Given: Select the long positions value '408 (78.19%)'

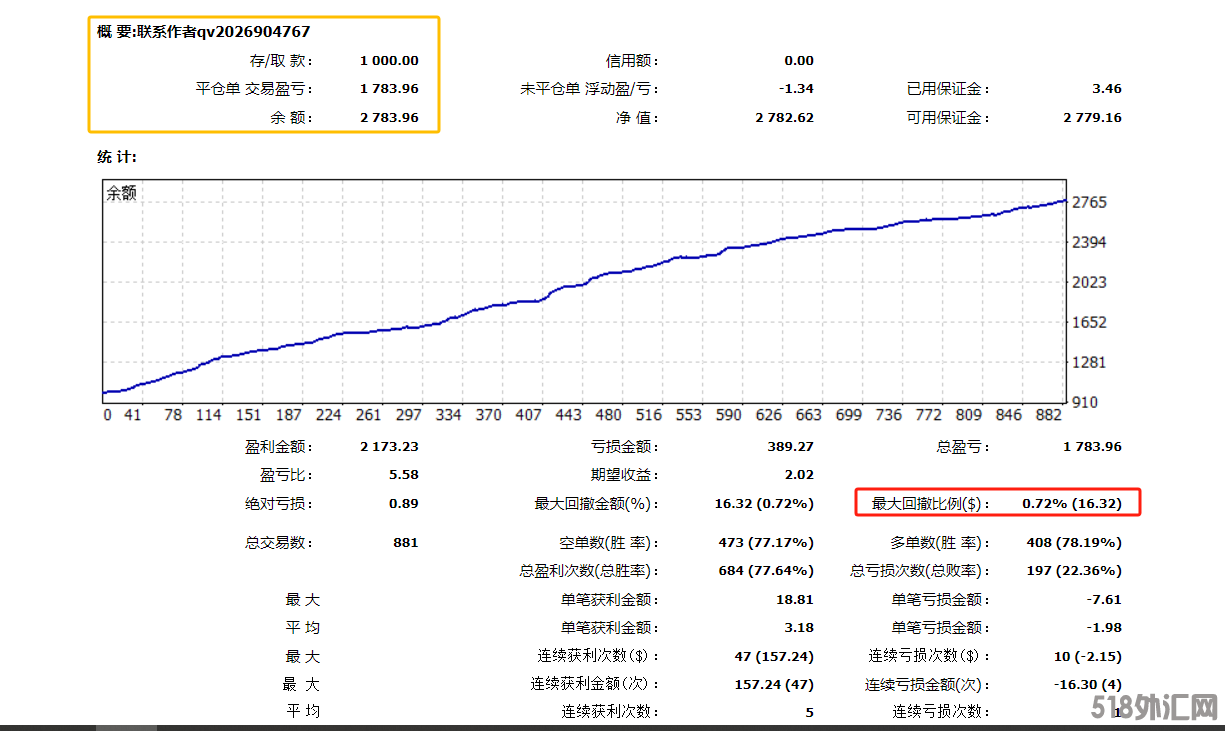Looking at the screenshot, I should click(1074, 543).
